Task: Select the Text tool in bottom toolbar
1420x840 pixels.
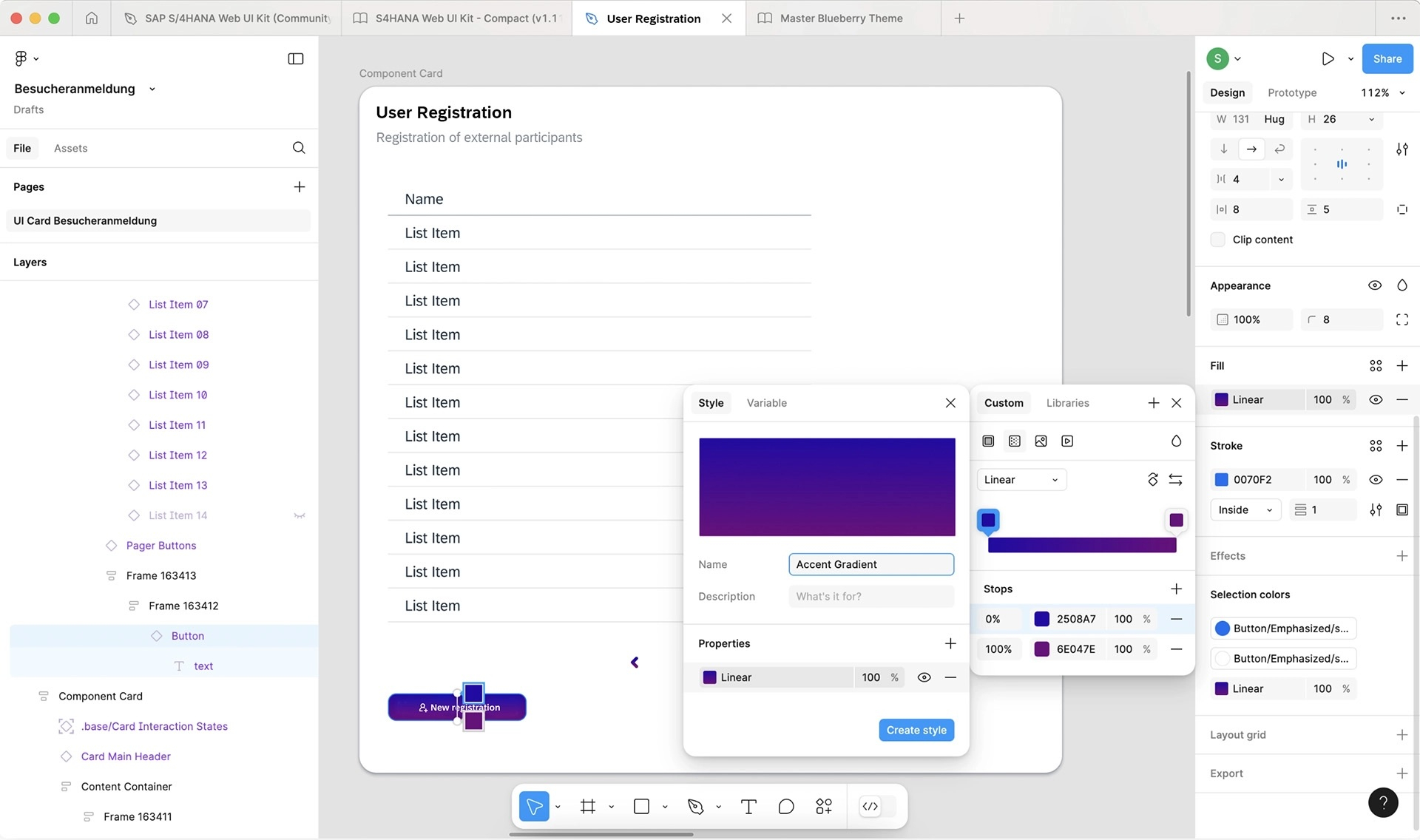Action: pyautogui.click(x=748, y=807)
